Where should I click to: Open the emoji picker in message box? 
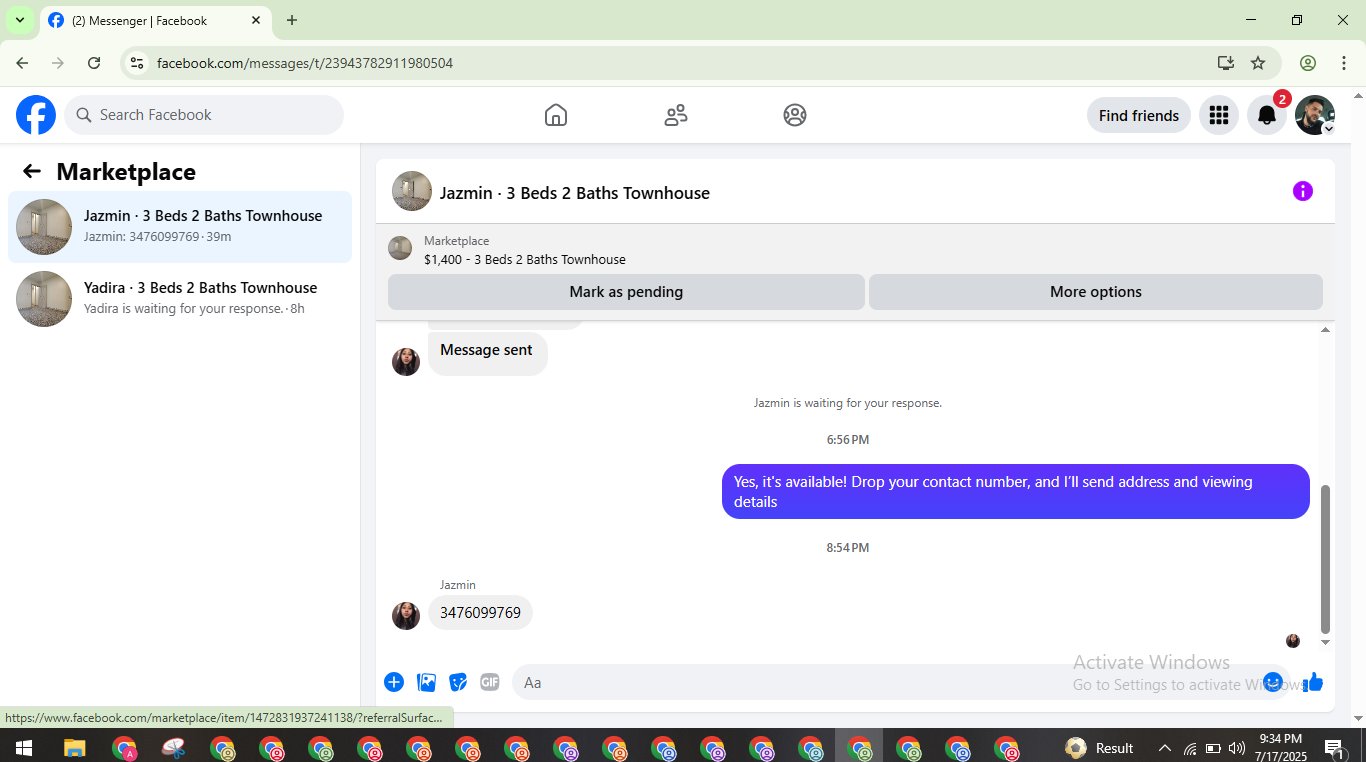pyautogui.click(x=1273, y=682)
